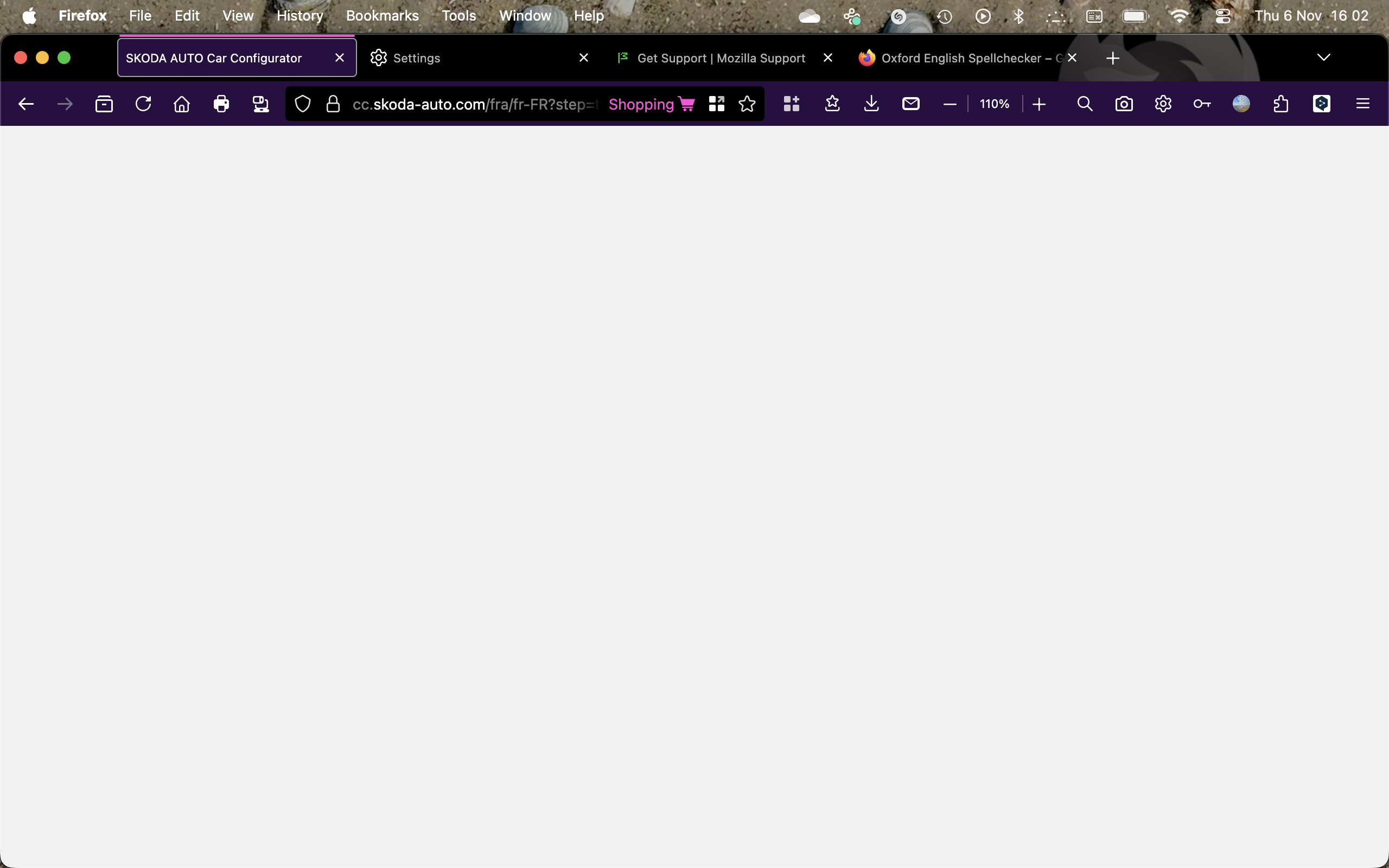
Task: Expand the list all tabs chevron
Action: tap(1323, 58)
